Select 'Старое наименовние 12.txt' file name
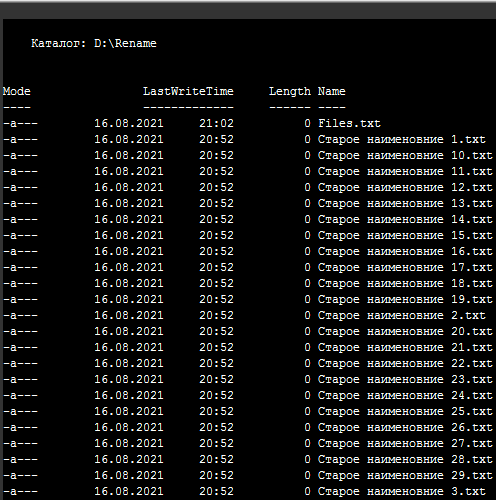The width and height of the screenshot is (496, 500). click(x=405, y=187)
